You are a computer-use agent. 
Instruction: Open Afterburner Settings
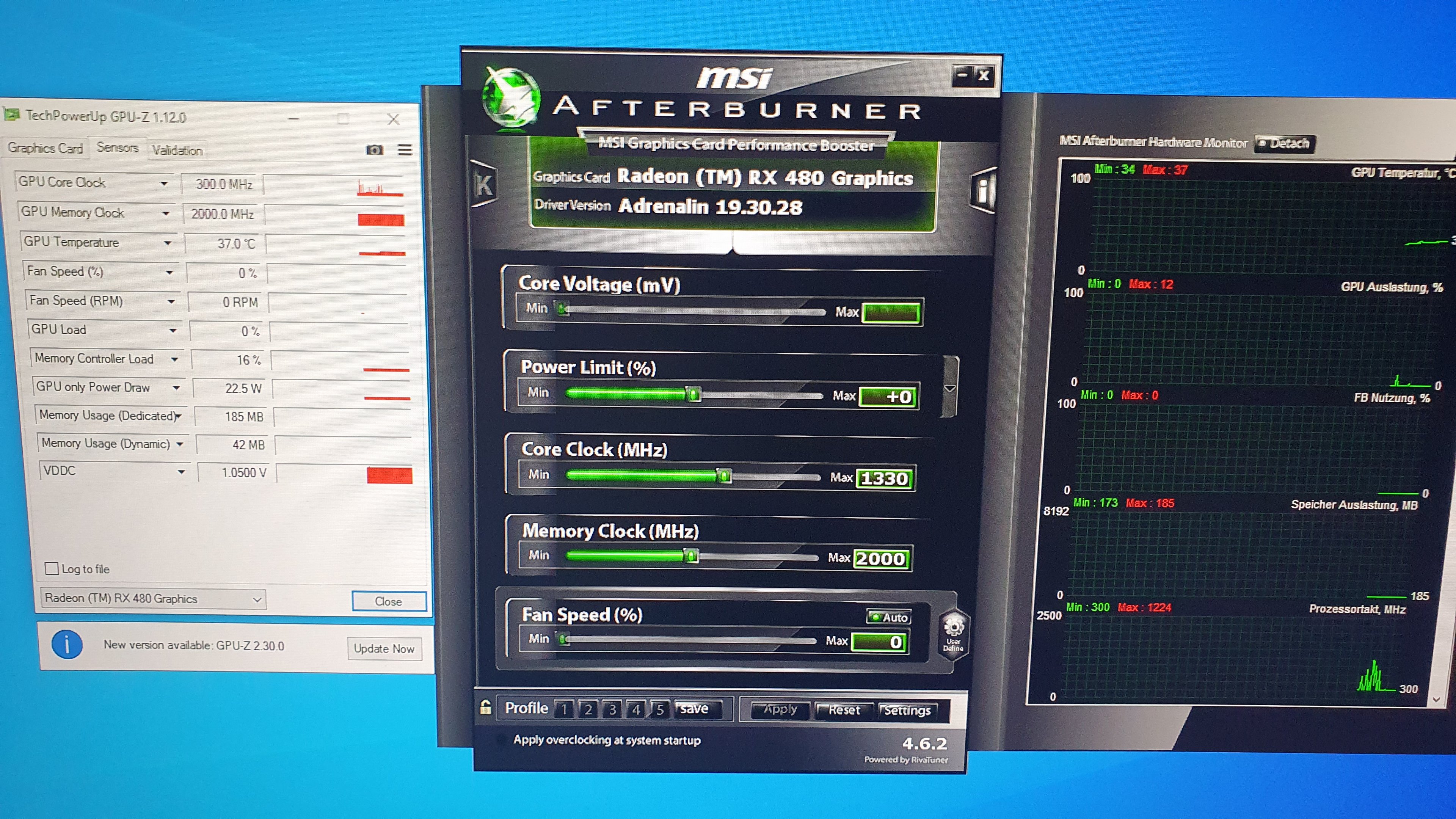pyautogui.click(x=907, y=711)
